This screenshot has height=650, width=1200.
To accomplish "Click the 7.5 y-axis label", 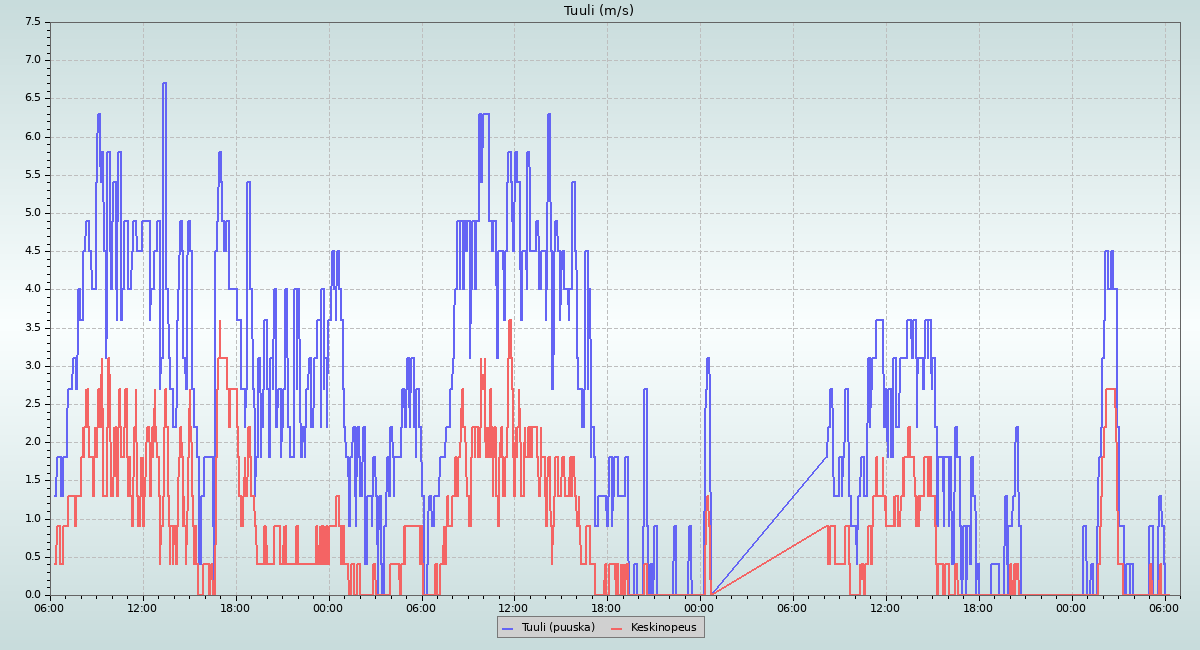I will (x=32, y=21).
